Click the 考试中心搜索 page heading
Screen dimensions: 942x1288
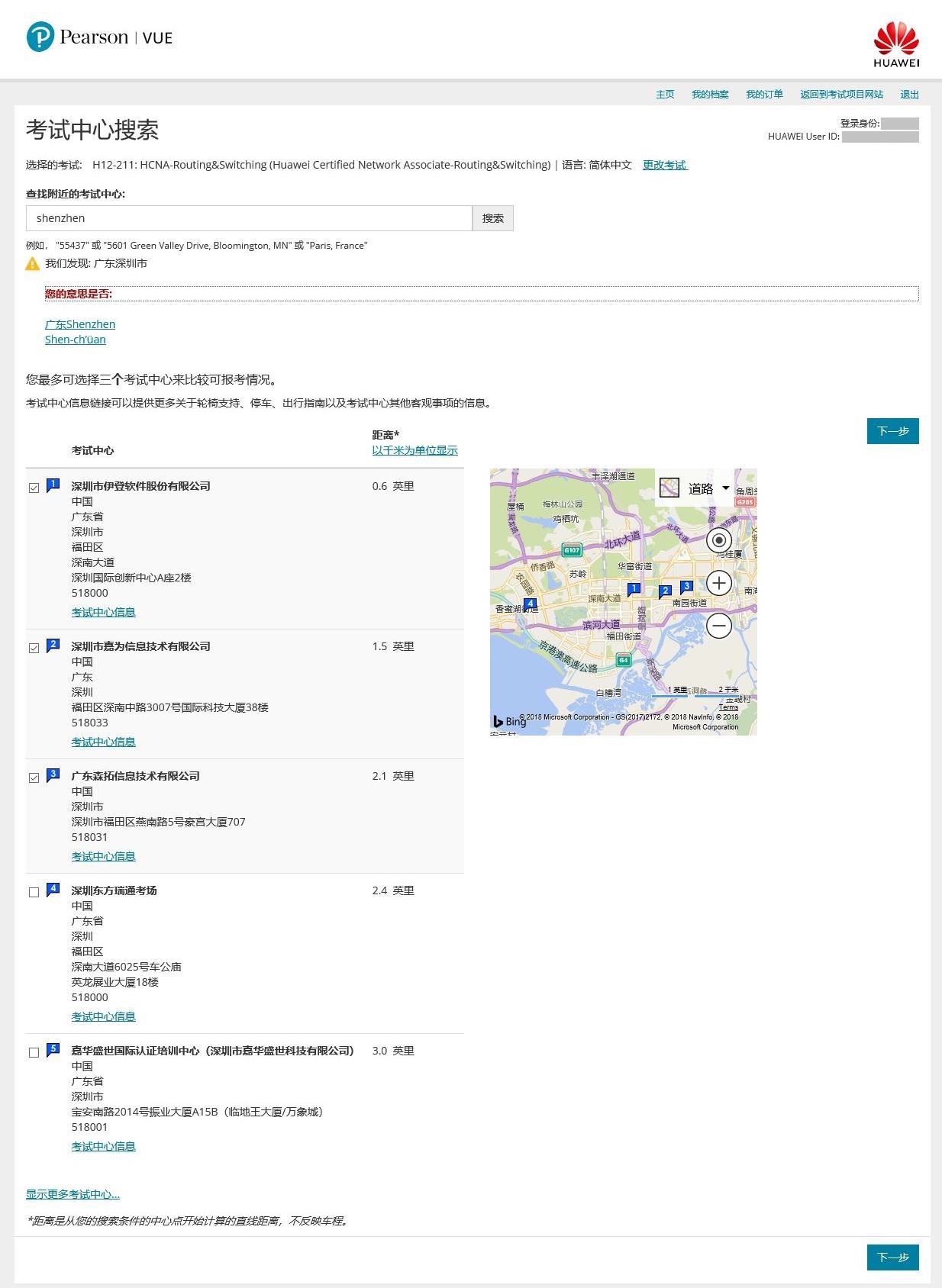click(92, 130)
